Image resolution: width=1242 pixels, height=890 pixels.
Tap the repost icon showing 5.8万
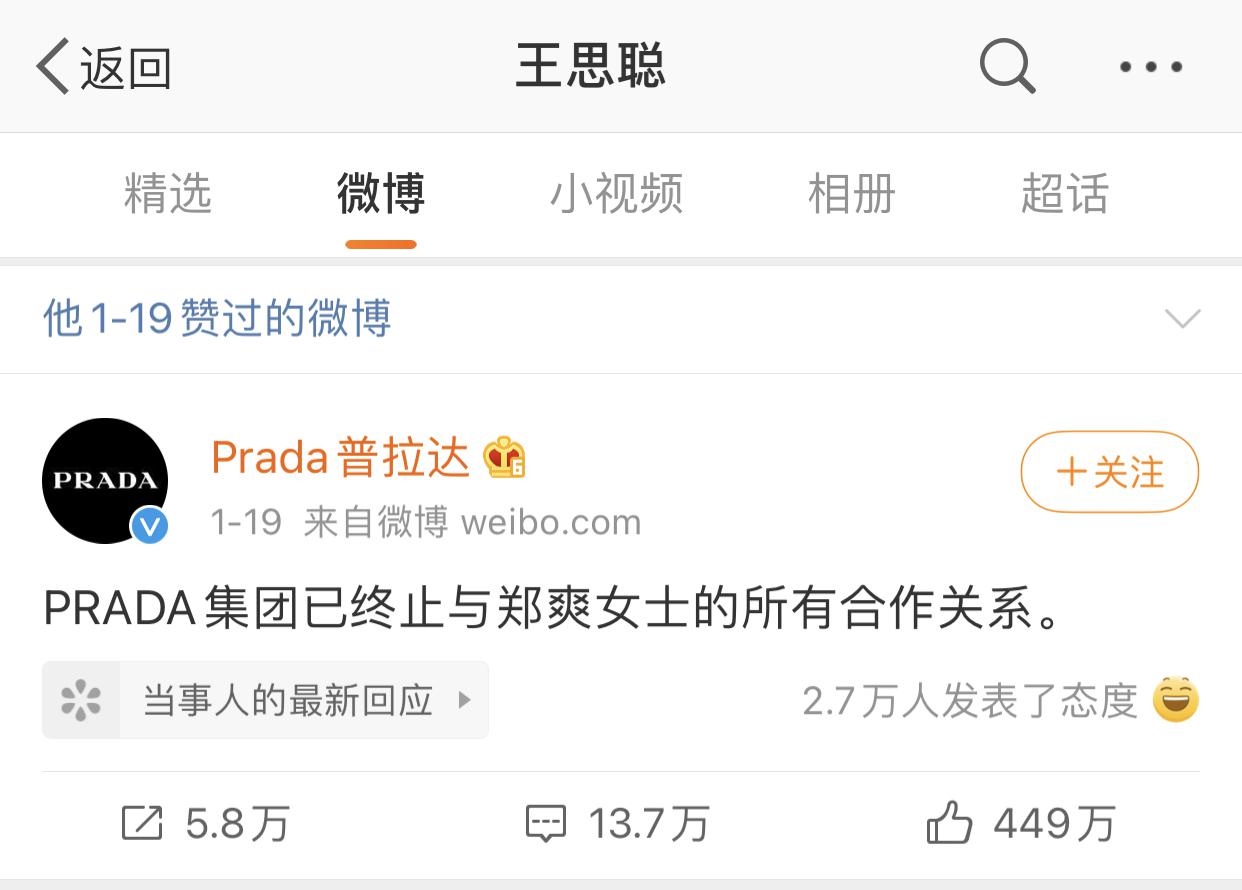pyautogui.click(x=141, y=824)
